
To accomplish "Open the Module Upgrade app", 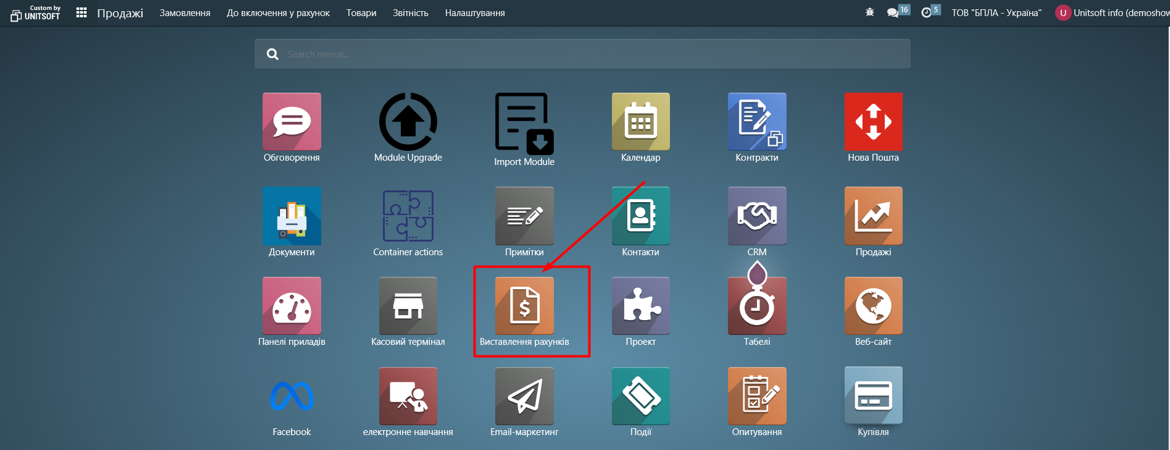I will point(408,122).
